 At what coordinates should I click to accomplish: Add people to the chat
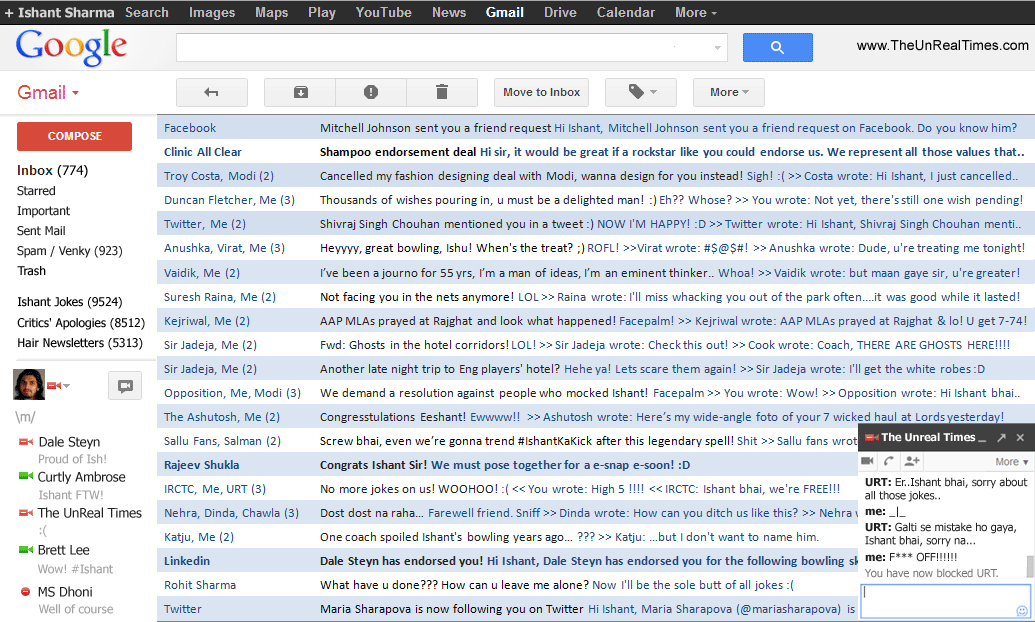tap(912, 461)
